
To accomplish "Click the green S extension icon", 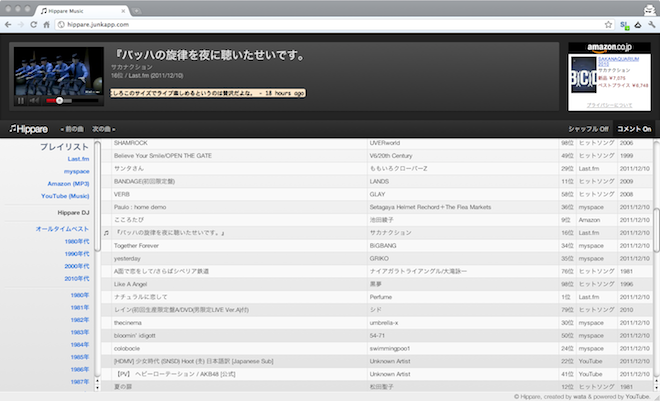I will click(x=625, y=25).
